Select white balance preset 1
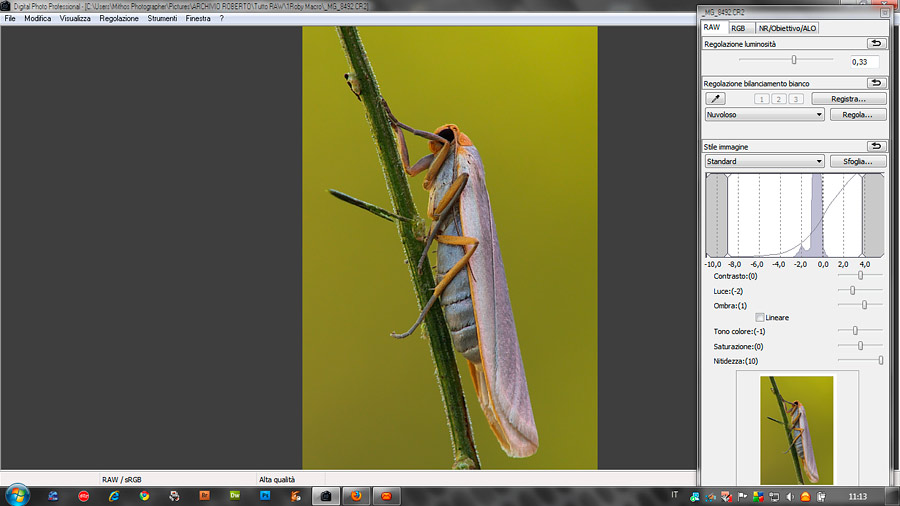 coord(762,99)
